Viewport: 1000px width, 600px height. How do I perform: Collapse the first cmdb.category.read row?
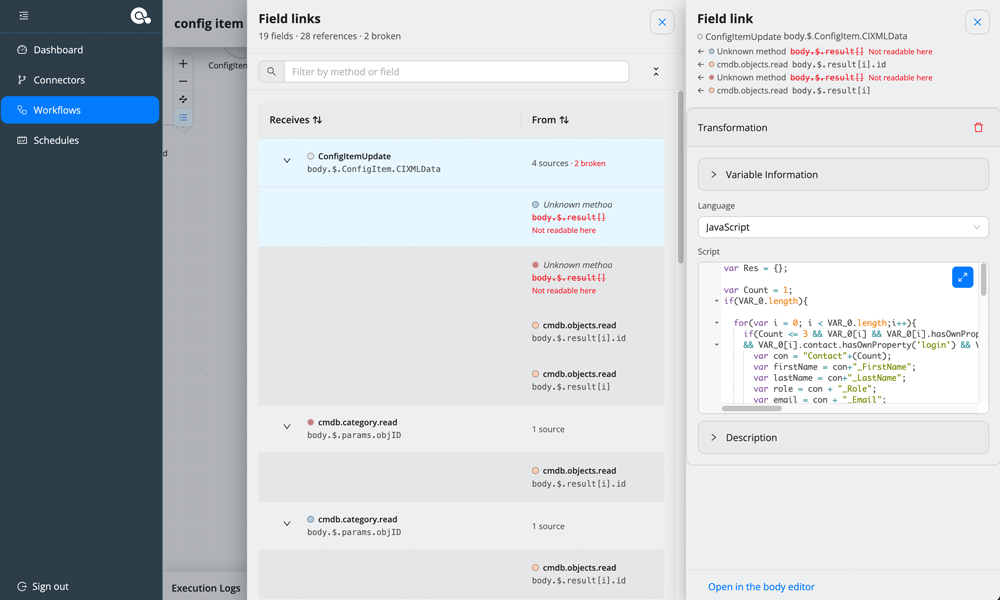[x=287, y=427]
